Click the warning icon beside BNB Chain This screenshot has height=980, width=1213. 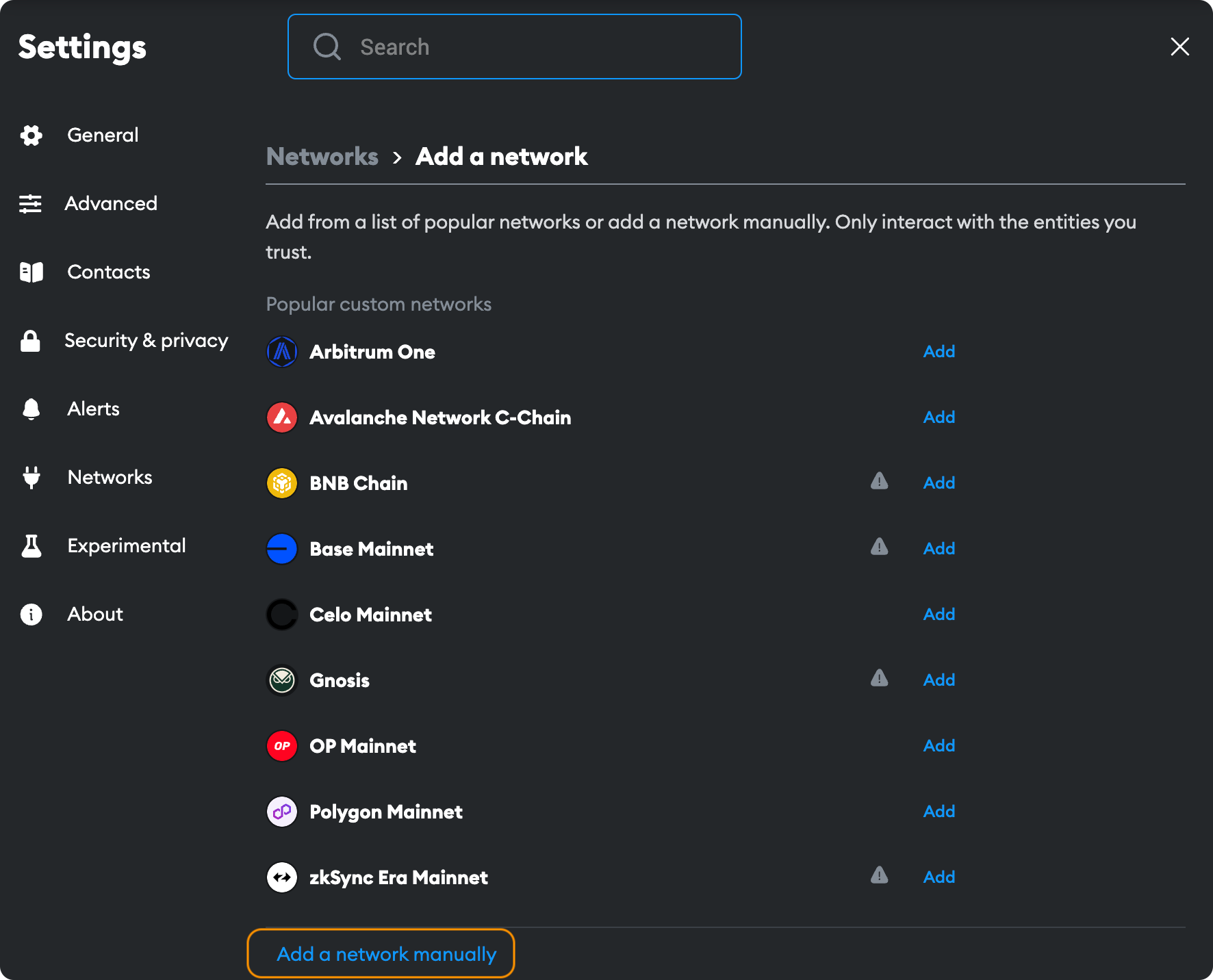880,481
